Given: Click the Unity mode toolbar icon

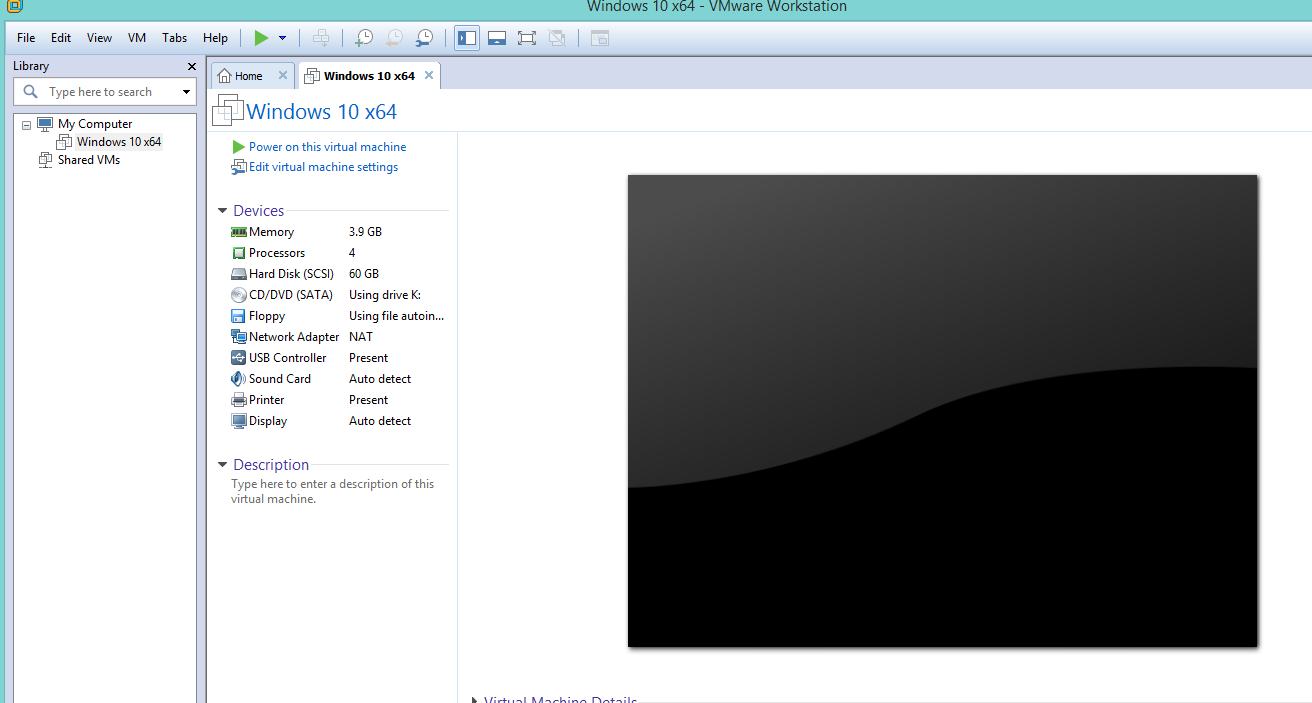Looking at the screenshot, I should [557, 38].
